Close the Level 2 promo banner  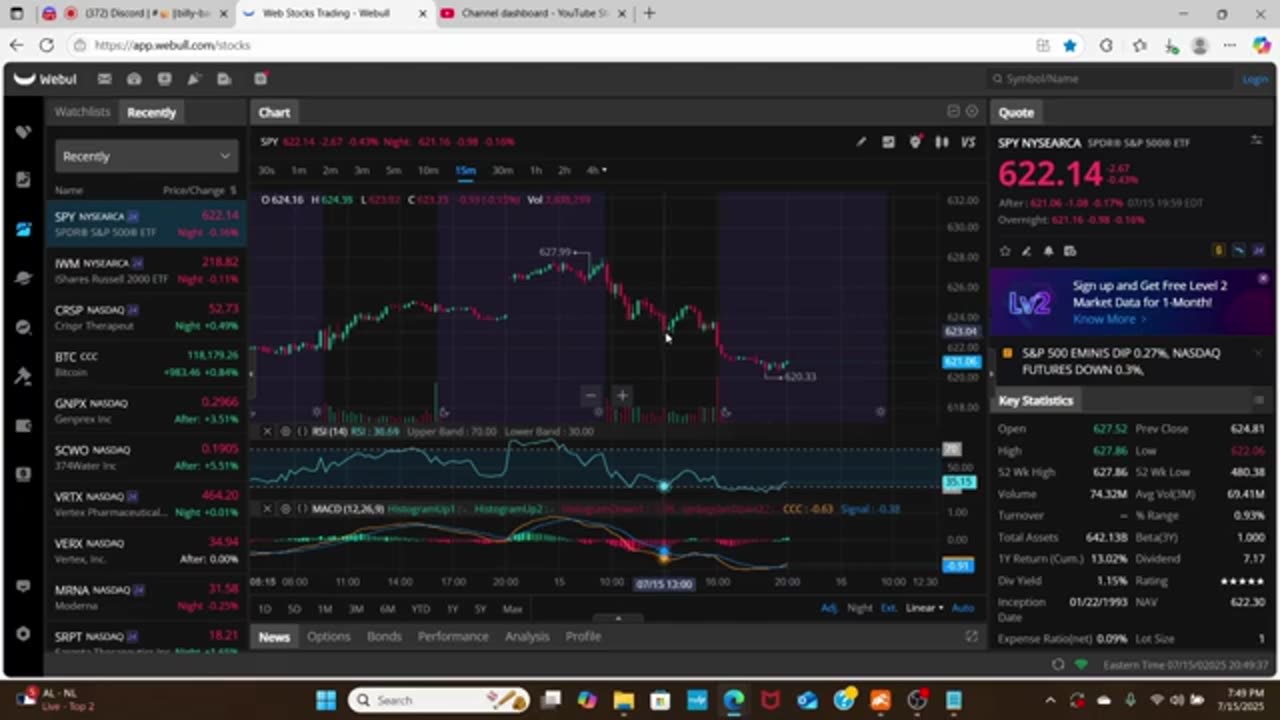[x=1262, y=278]
